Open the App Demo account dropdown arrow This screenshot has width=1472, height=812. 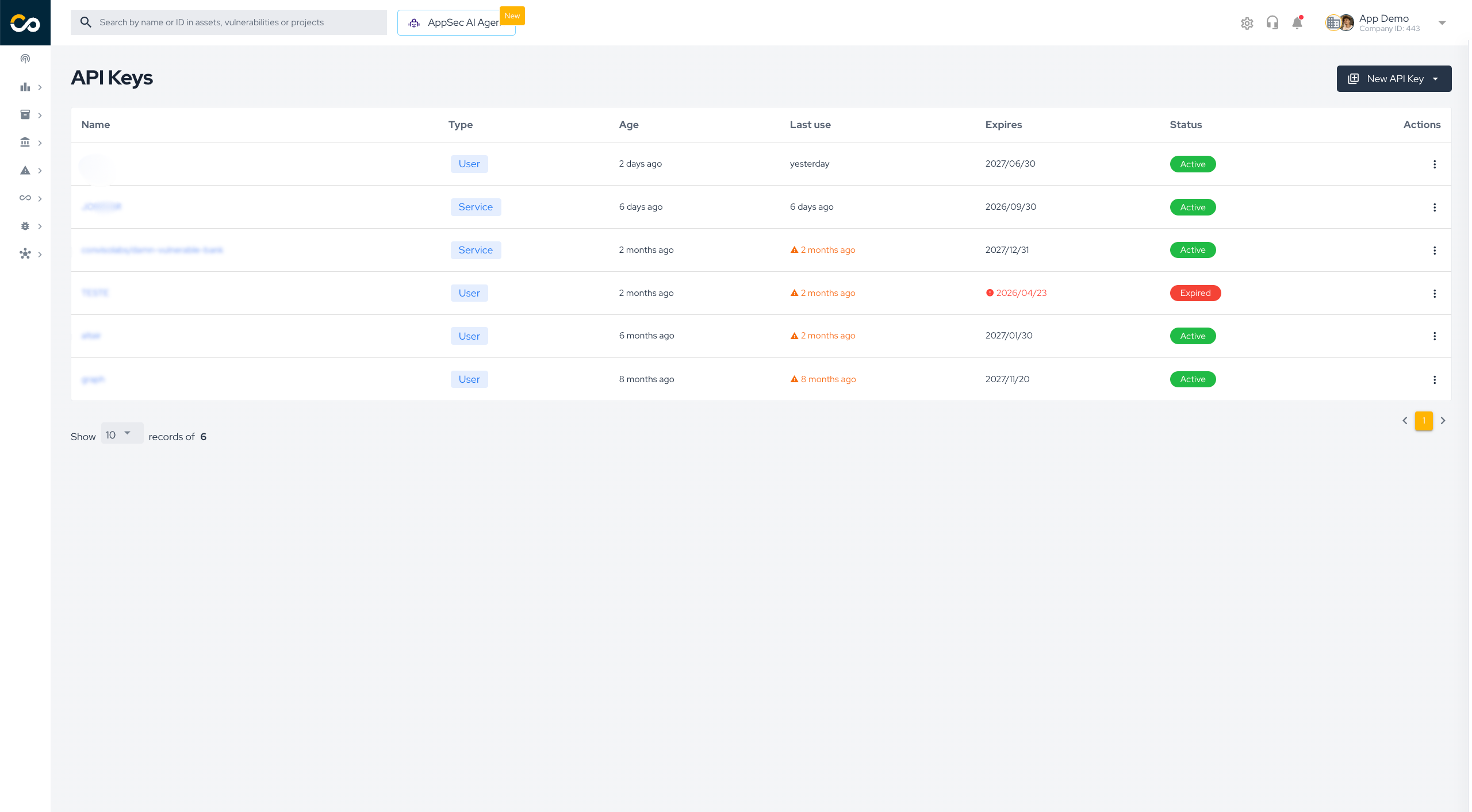[x=1442, y=23]
